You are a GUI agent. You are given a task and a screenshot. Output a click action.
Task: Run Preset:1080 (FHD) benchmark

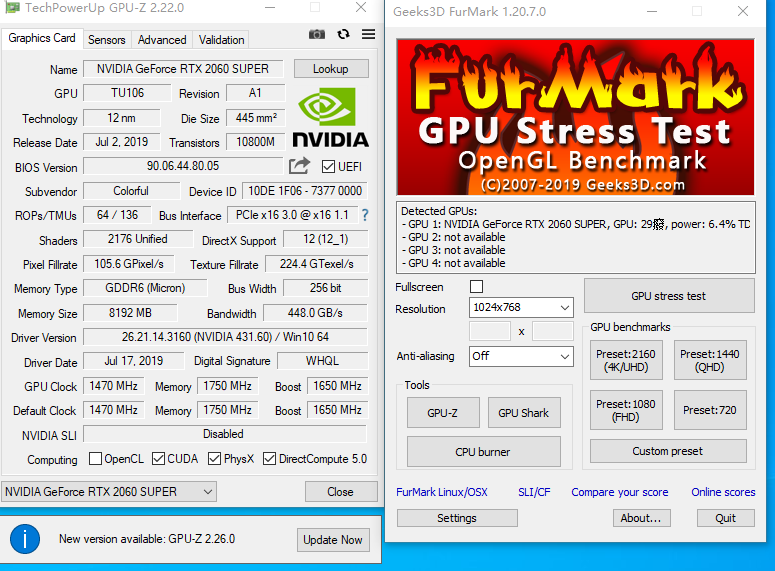click(626, 410)
